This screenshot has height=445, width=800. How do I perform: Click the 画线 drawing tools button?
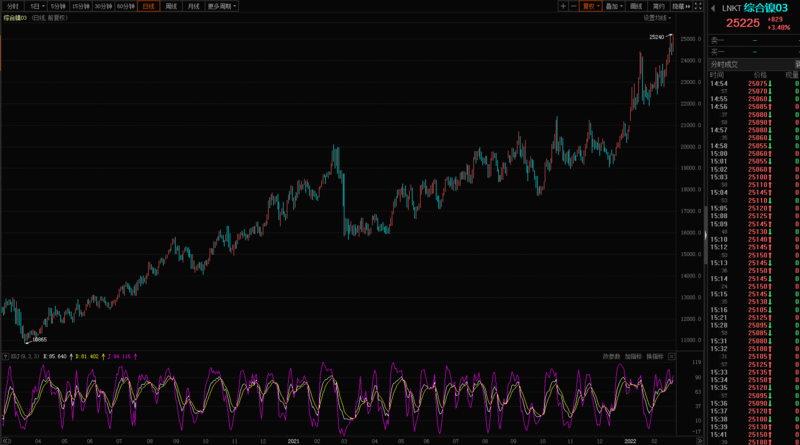coord(636,6)
